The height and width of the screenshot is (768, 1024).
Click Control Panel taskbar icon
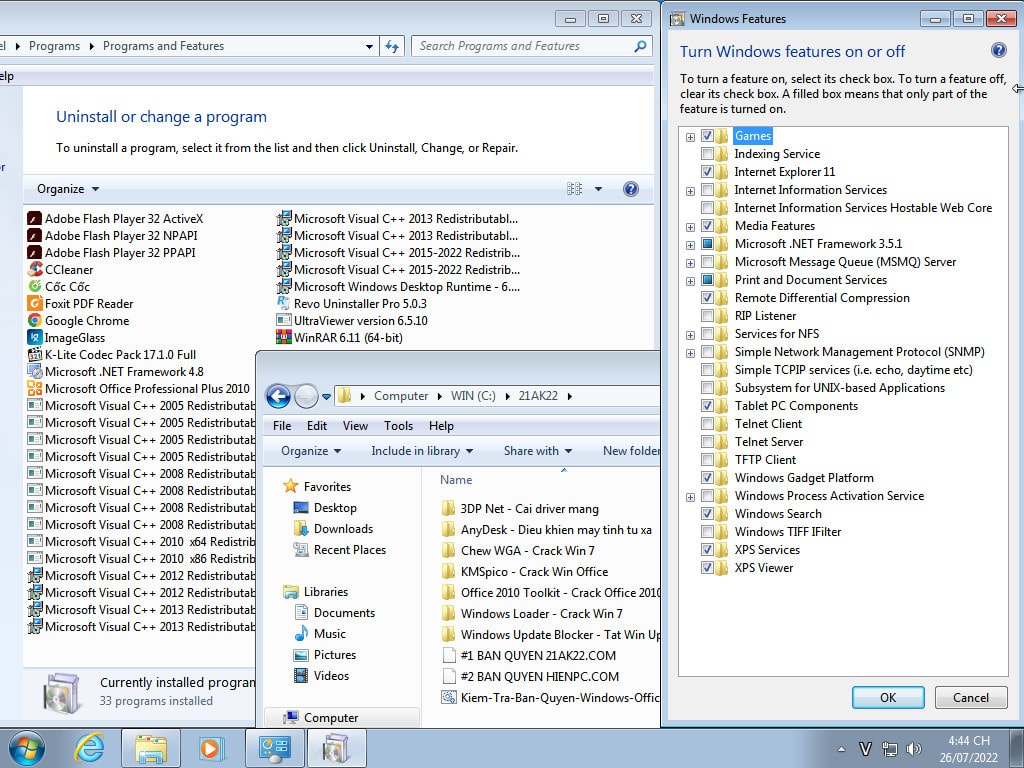275,748
